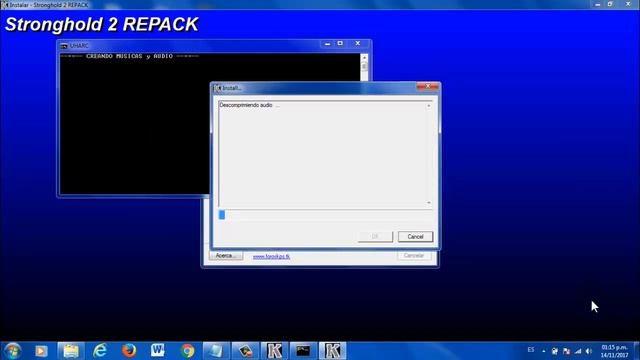
Task: Click installer icon in main title bar
Action: (4, 5)
